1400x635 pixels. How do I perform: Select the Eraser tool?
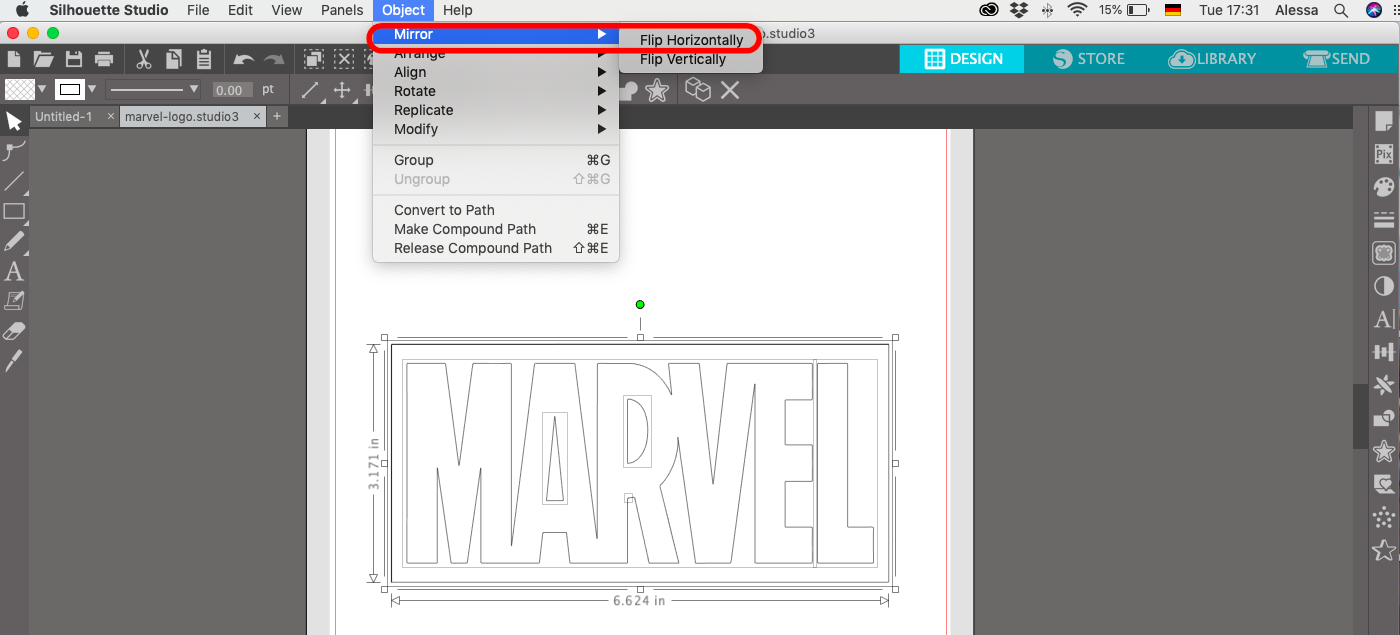coord(14,331)
